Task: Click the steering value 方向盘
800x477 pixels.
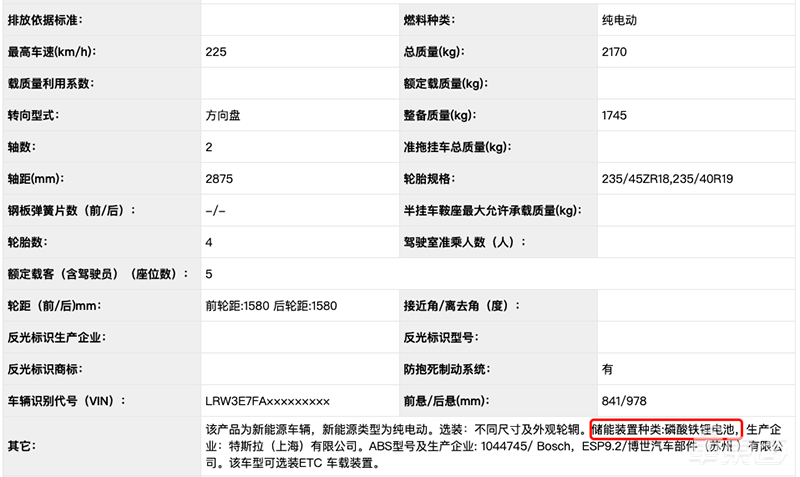Action: point(223,115)
